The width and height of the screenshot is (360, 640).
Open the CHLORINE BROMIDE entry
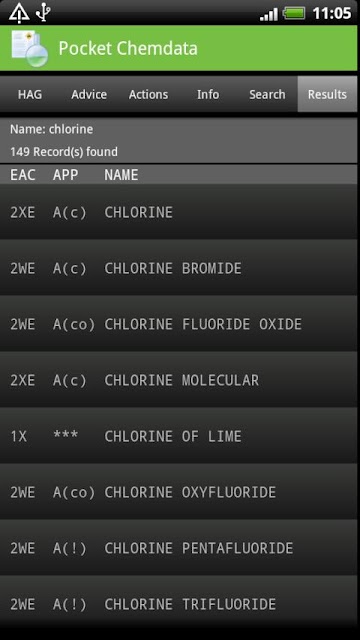[178, 268]
